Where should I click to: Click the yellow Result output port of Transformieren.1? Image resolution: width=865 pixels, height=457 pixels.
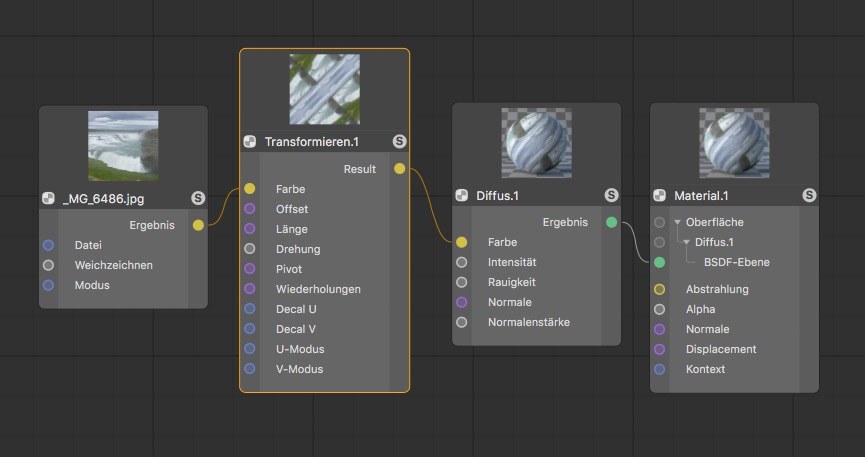399,169
